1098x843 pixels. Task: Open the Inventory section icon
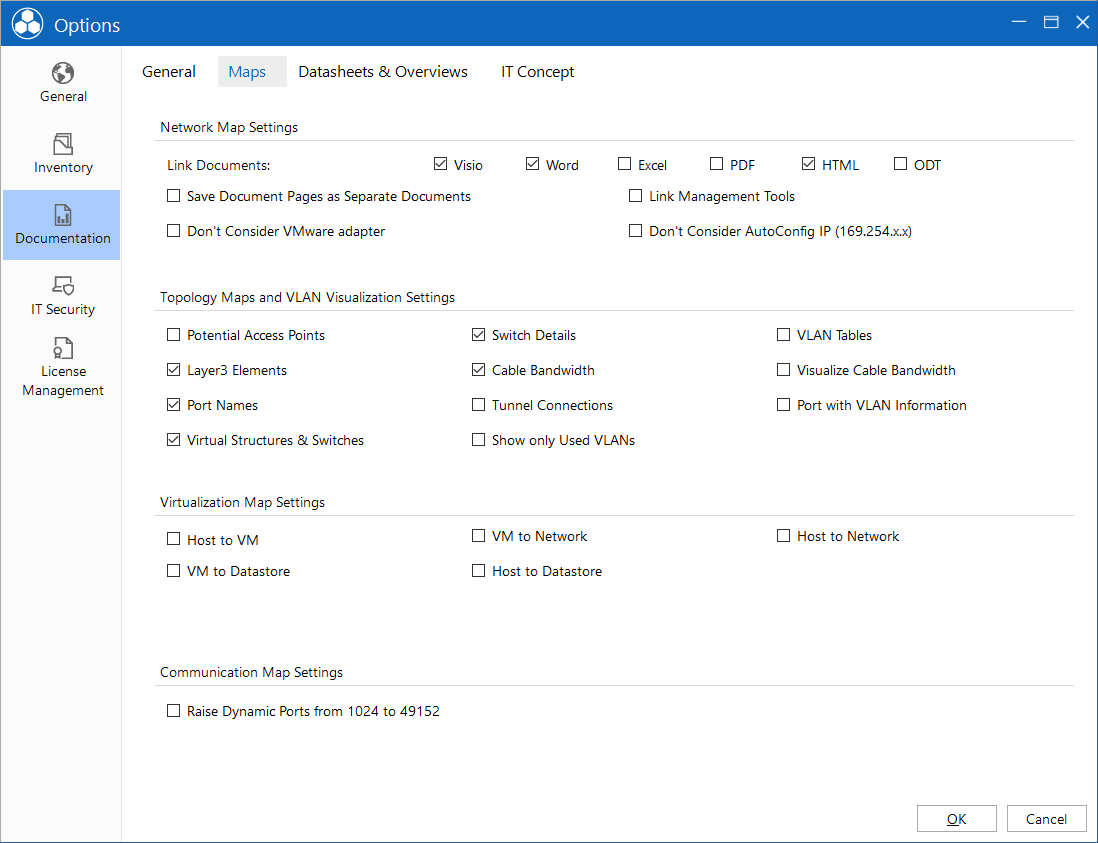[63, 144]
